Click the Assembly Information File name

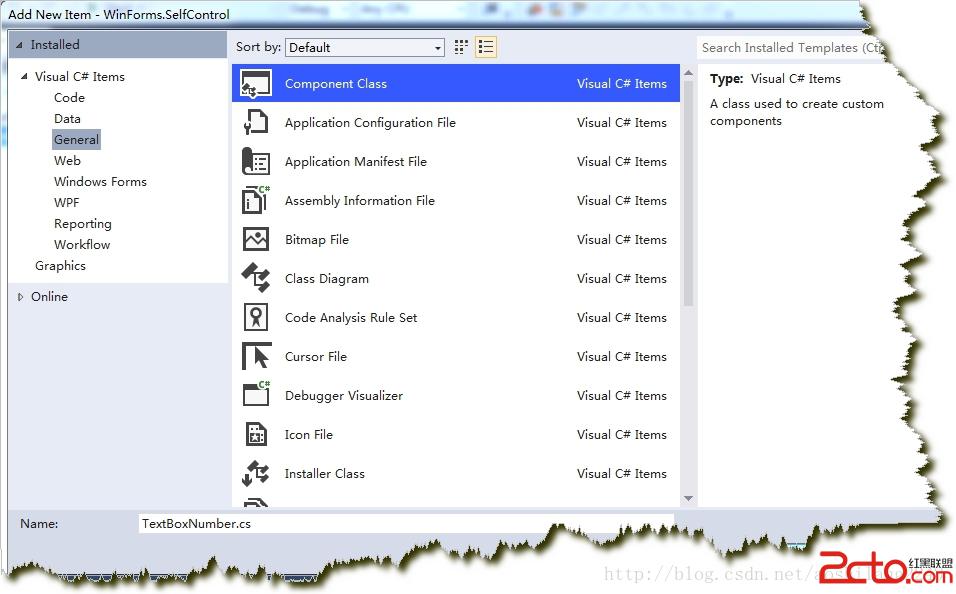click(x=360, y=201)
